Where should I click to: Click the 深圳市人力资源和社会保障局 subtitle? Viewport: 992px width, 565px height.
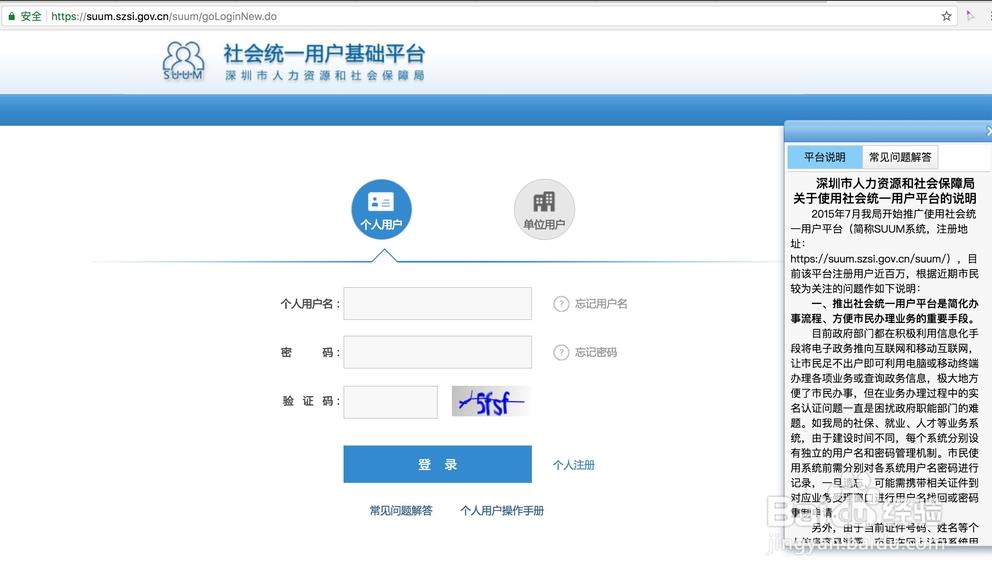[325, 75]
